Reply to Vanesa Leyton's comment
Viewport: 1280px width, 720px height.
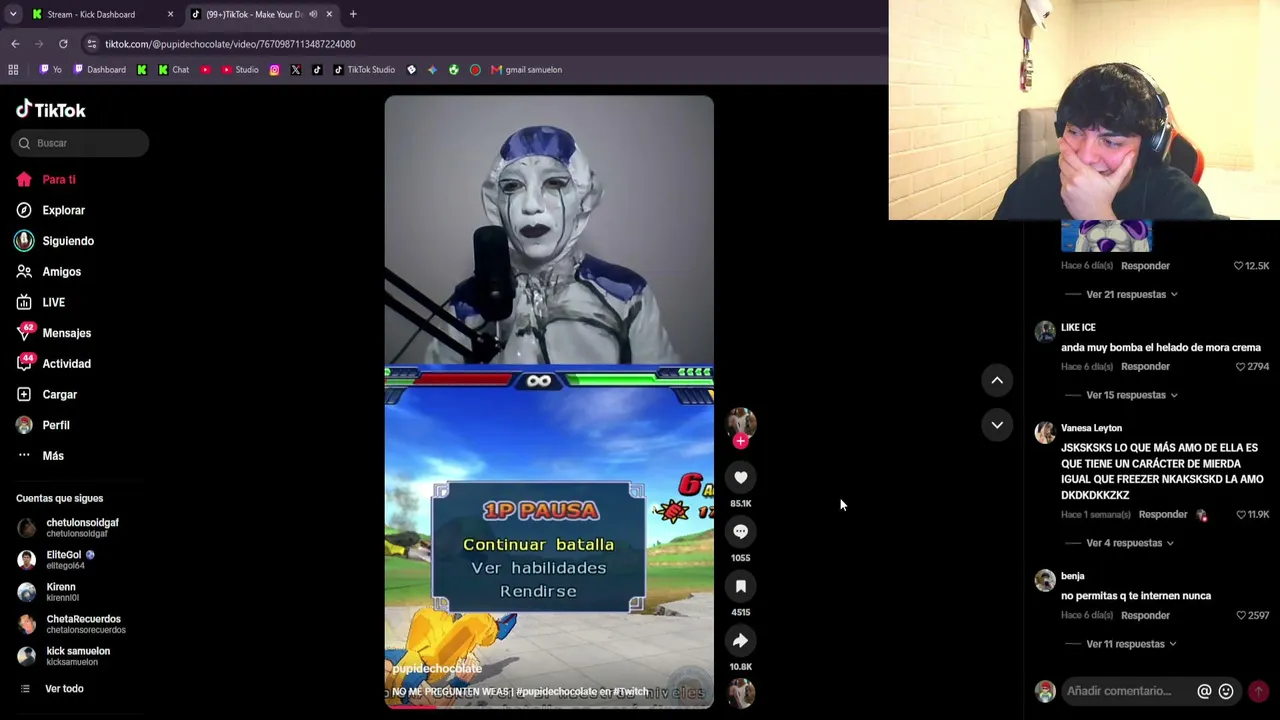[x=1163, y=515]
